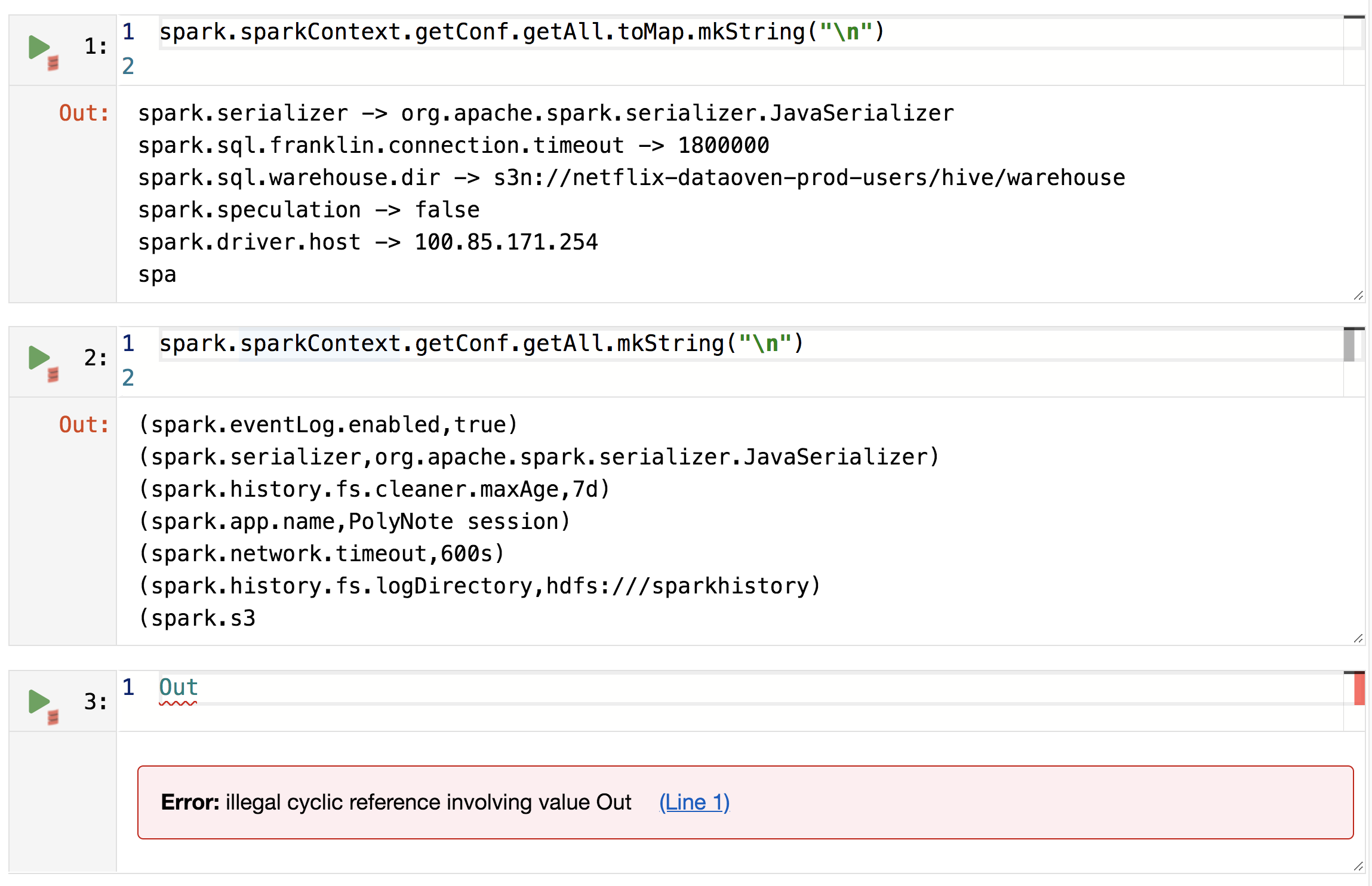The width and height of the screenshot is (1372, 886).
Task: Click the gray minimap marker in cell 2
Action: click(x=1349, y=345)
